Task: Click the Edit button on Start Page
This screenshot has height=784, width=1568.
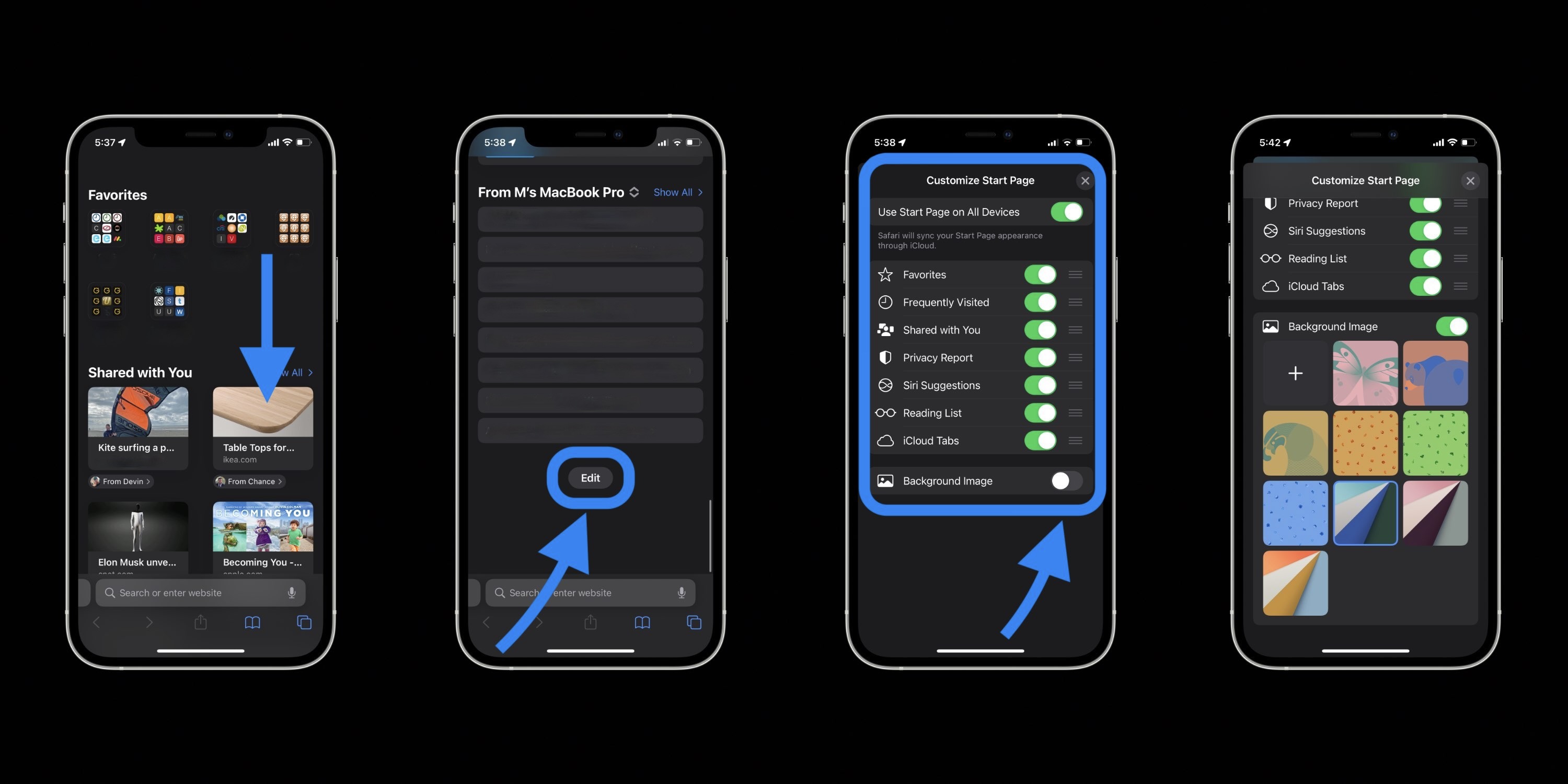Action: click(x=589, y=477)
